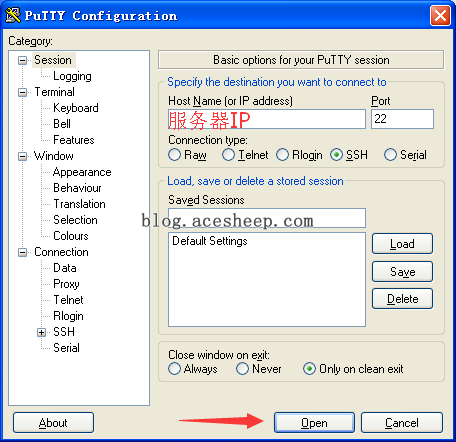Open the Behaviour settings category
Image resolution: width=456 pixels, height=442 pixels.
77,188
